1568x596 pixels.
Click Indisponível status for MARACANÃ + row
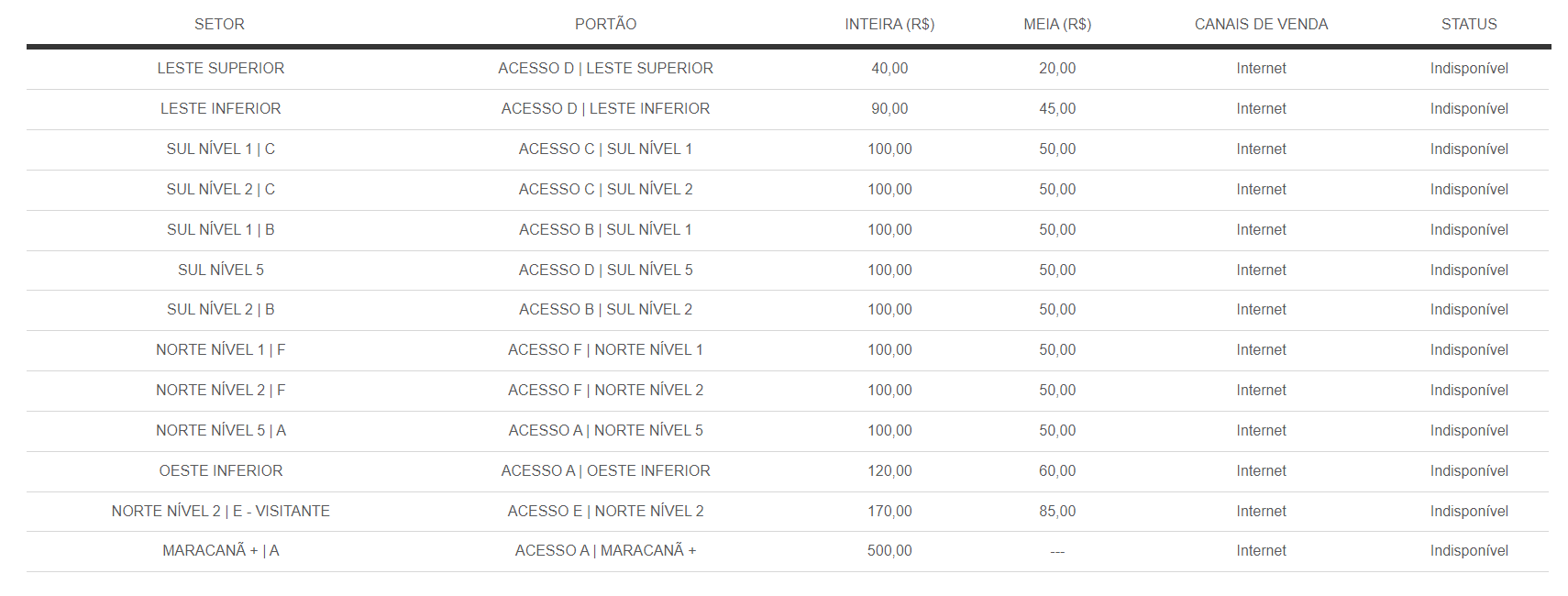click(x=1469, y=550)
